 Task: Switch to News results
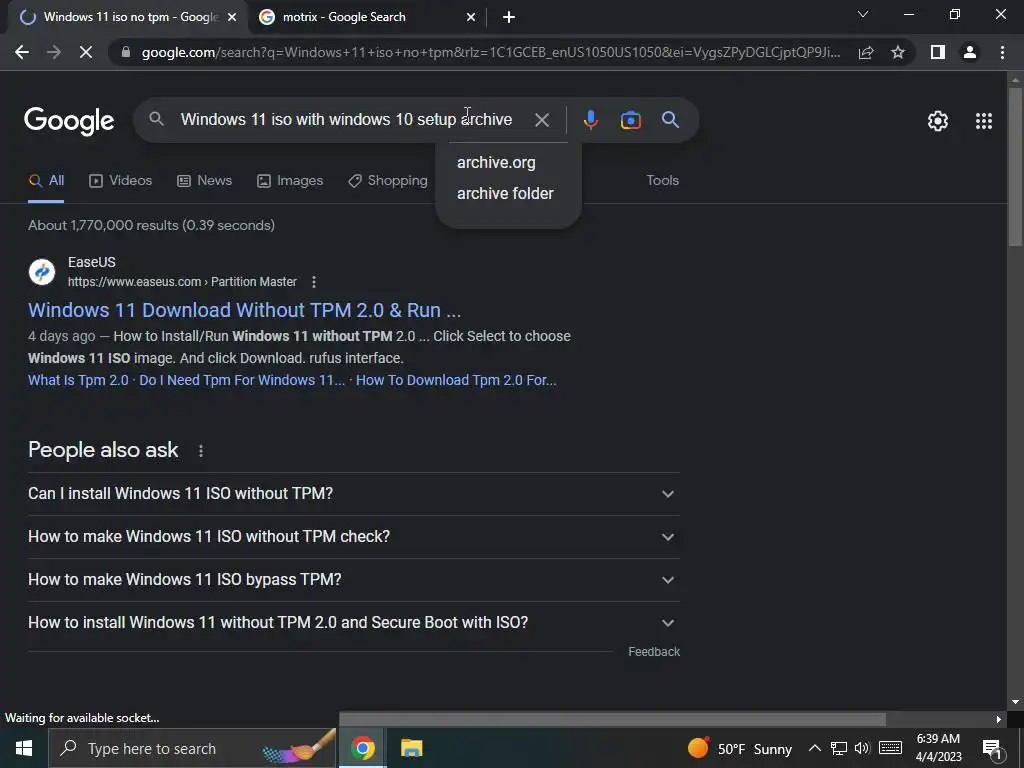[x=204, y=181]
